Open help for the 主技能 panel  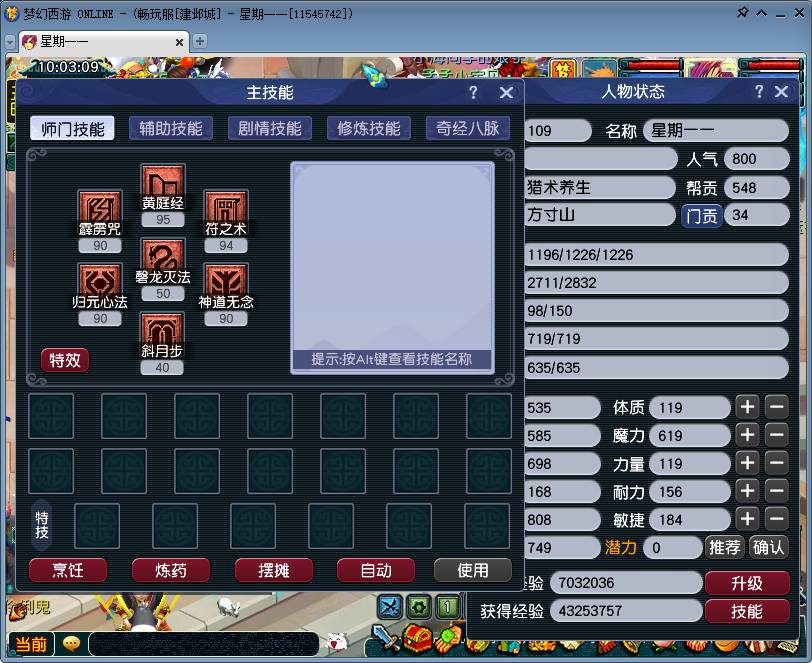tap(473, 92)
